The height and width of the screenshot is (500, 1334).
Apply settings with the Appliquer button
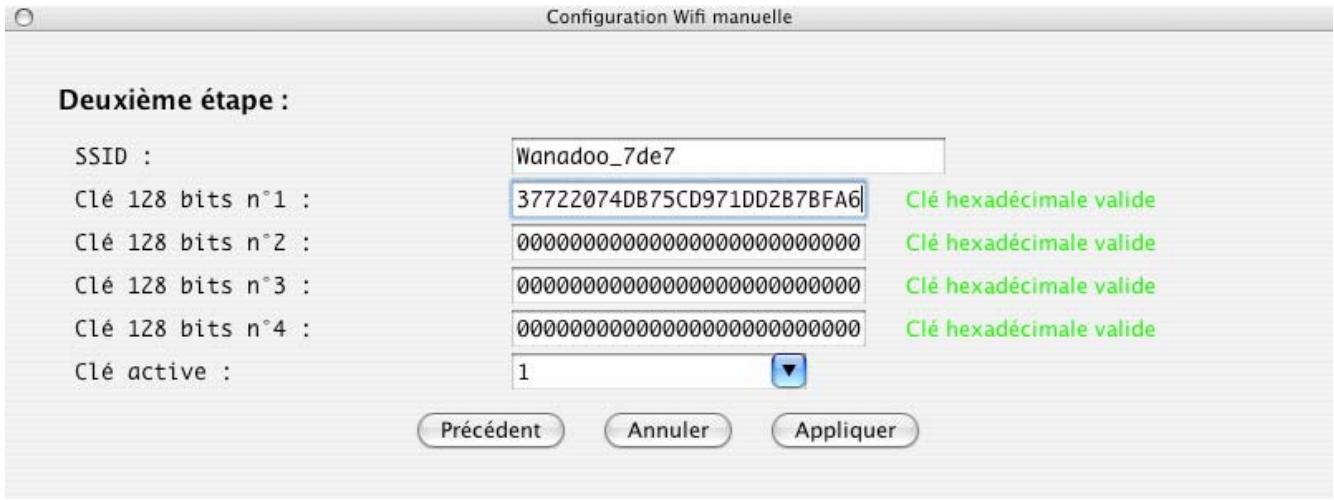[845, 431]
